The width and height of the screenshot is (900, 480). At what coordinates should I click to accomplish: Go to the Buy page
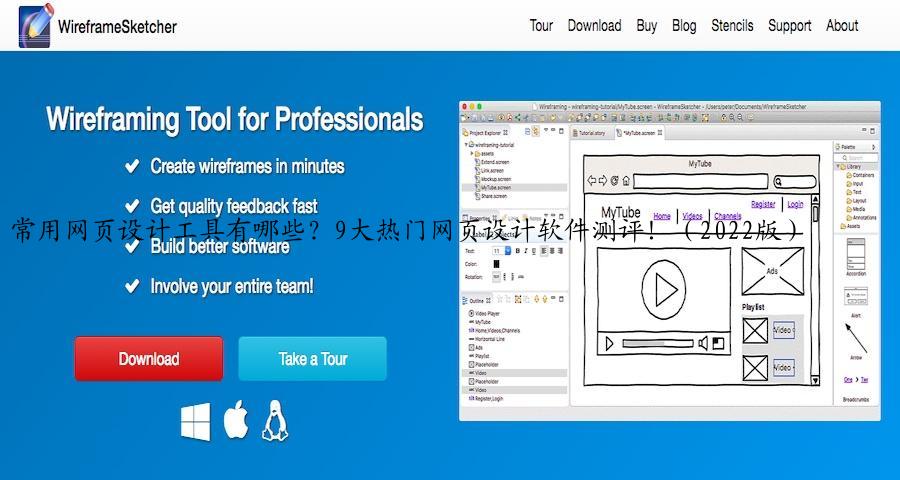pos(646,26)
